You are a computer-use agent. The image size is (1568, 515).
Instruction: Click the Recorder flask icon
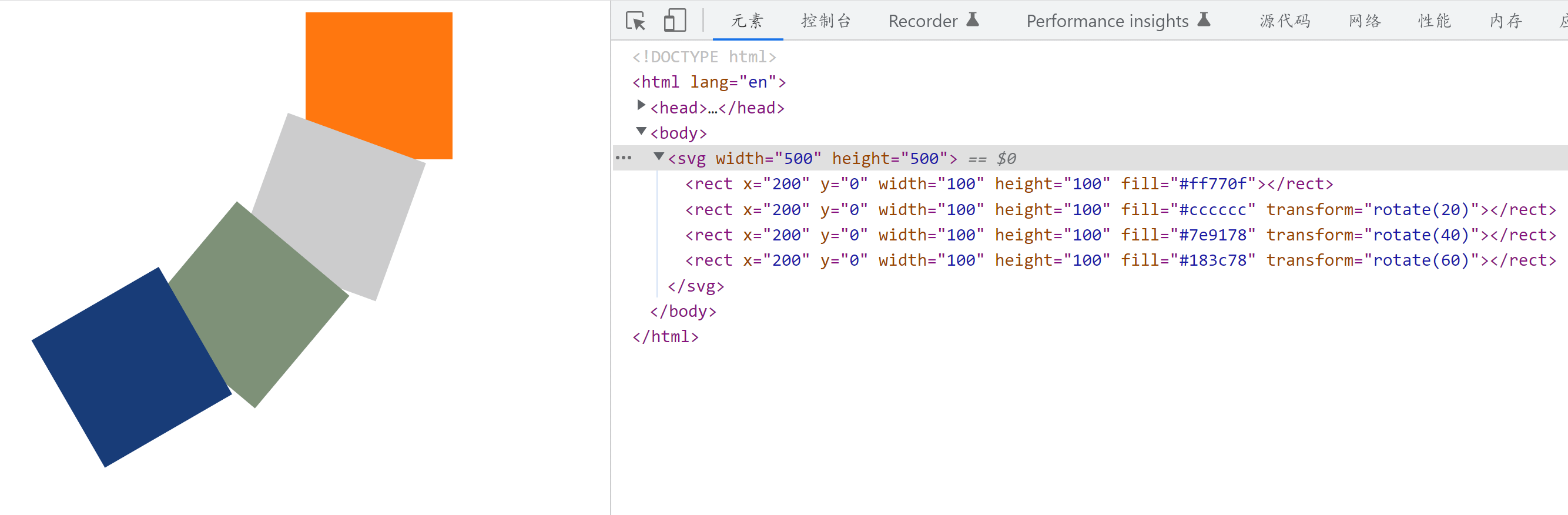click(x=973, y=20)
